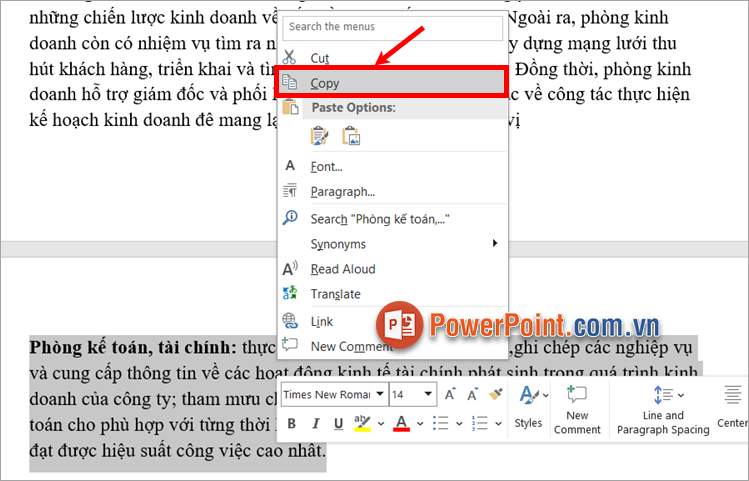Click the text "Ngoài ra, phòng kinh"
The width and height of the screenshot is (749, 481).
click(x=587, y=18)
